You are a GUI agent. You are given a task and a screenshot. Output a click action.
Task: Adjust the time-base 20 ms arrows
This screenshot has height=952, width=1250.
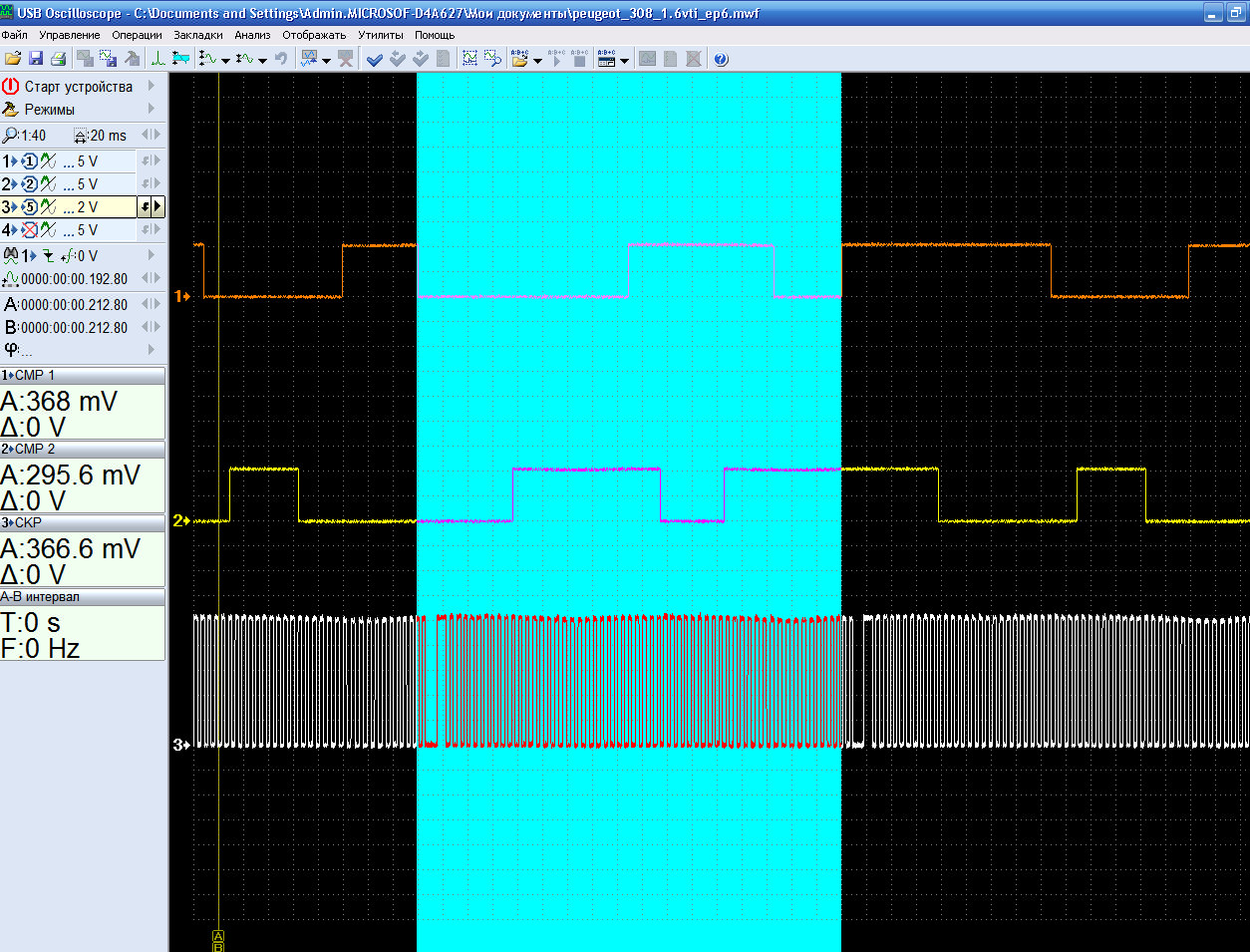click(x=151, y=135)
